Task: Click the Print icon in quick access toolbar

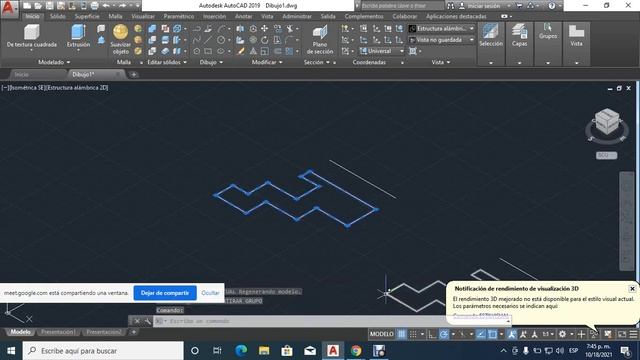Action: click(x=94, y=6)
